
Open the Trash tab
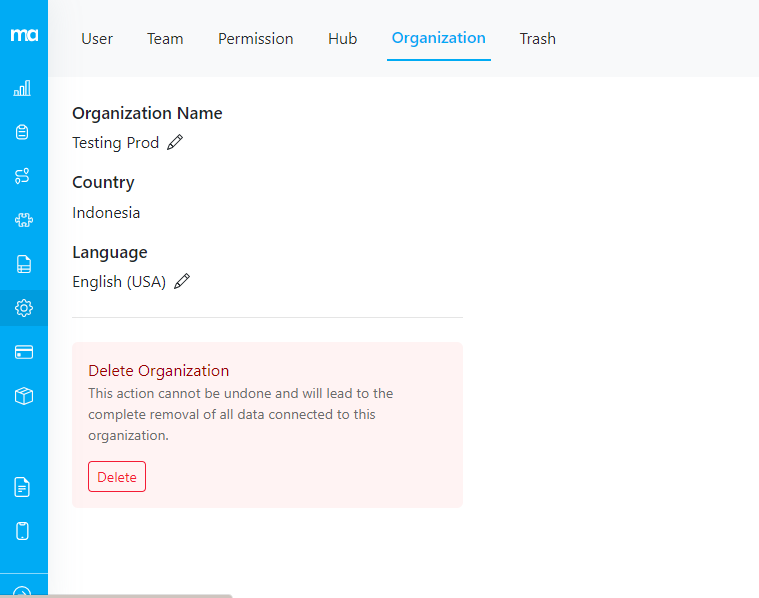(x=537, y=39)
